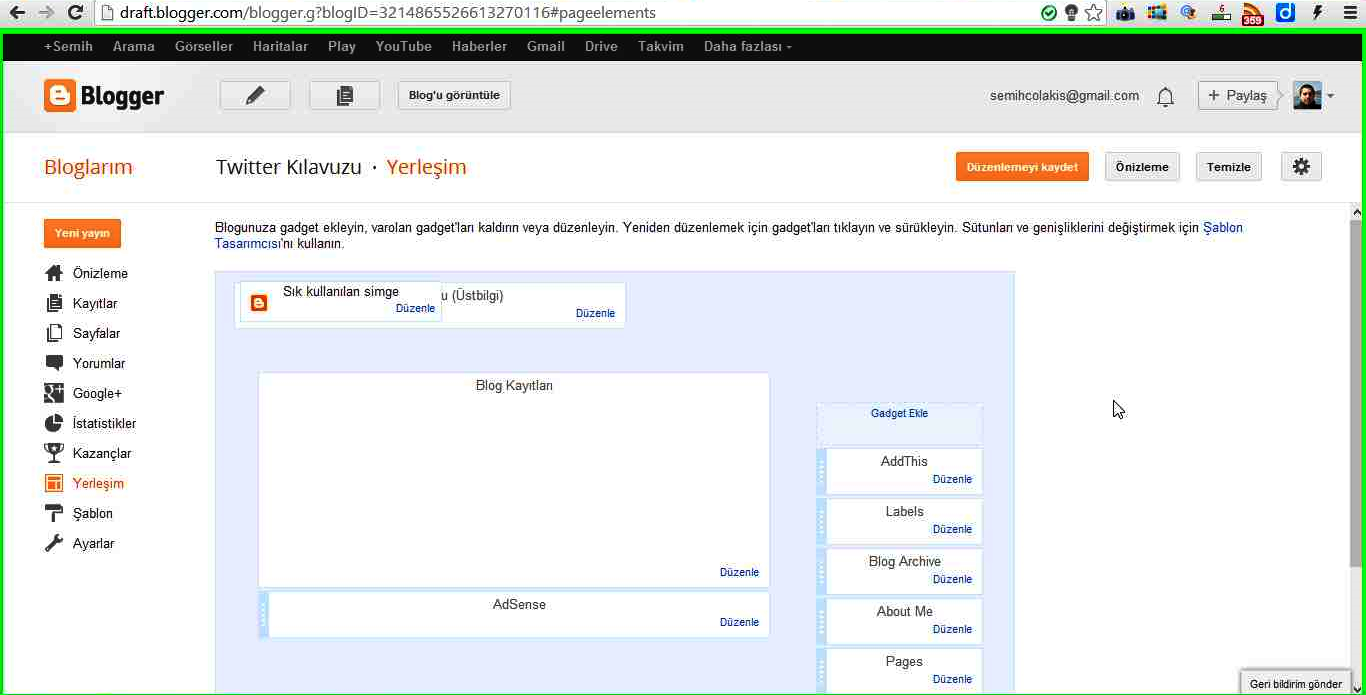The width and height of the screenshot is (1366, 695).
Task: Select Sayfalar in the sidebar
Action: 83,333
